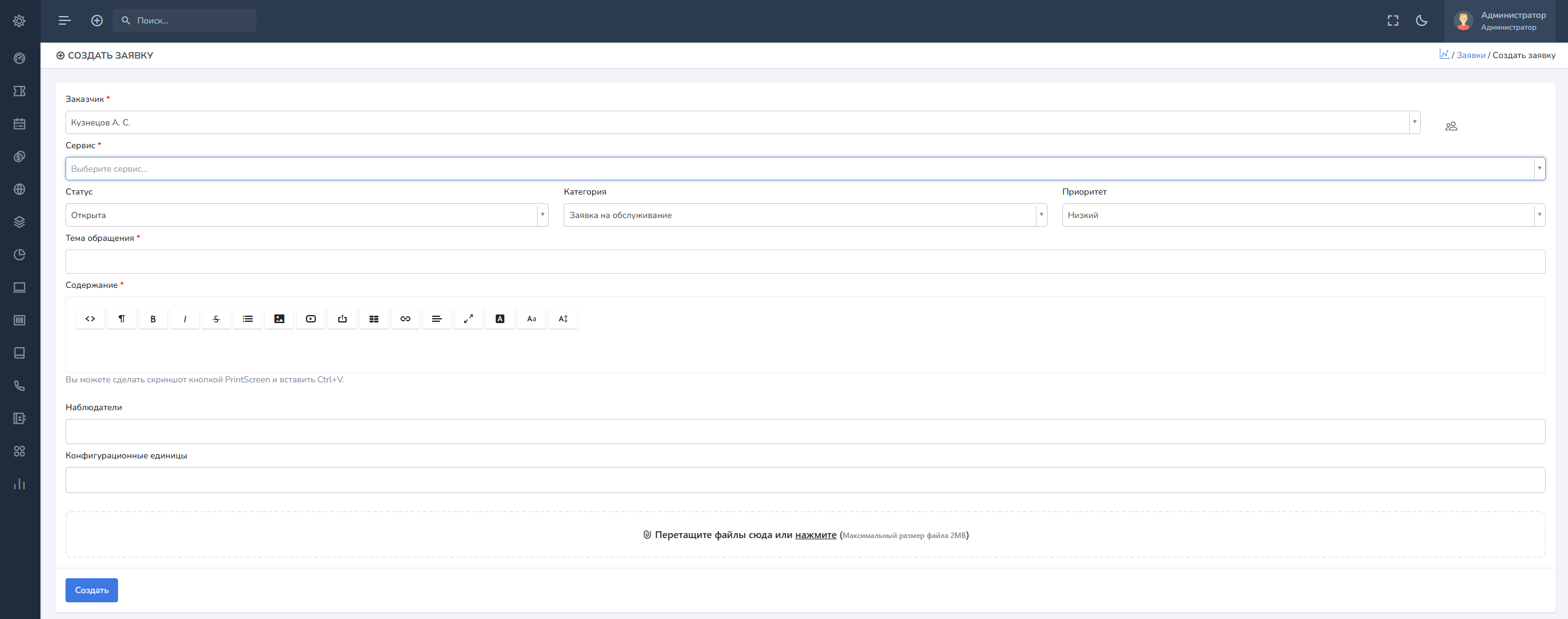Click the Тема обращения input field
Image resolution: width=1568 pixels, height=619 pixels.
click(805, 262)
